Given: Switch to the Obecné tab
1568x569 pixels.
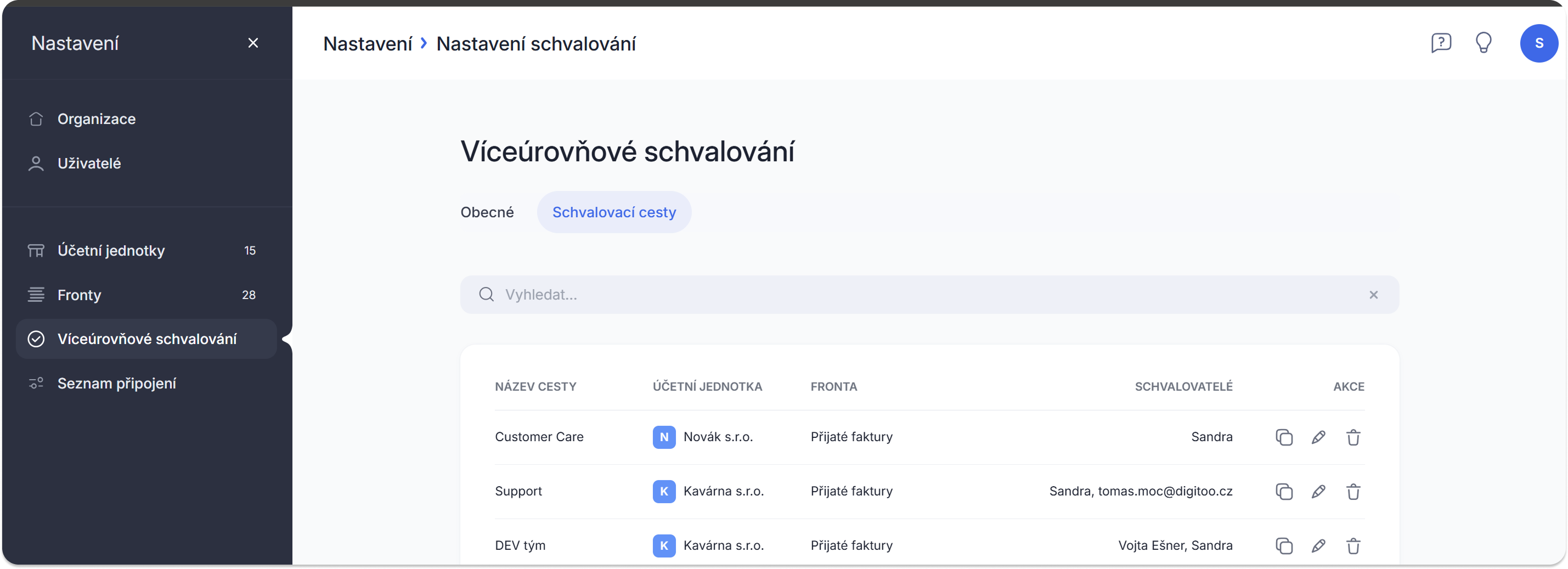Looking at the screenshot, I should 487,212.
